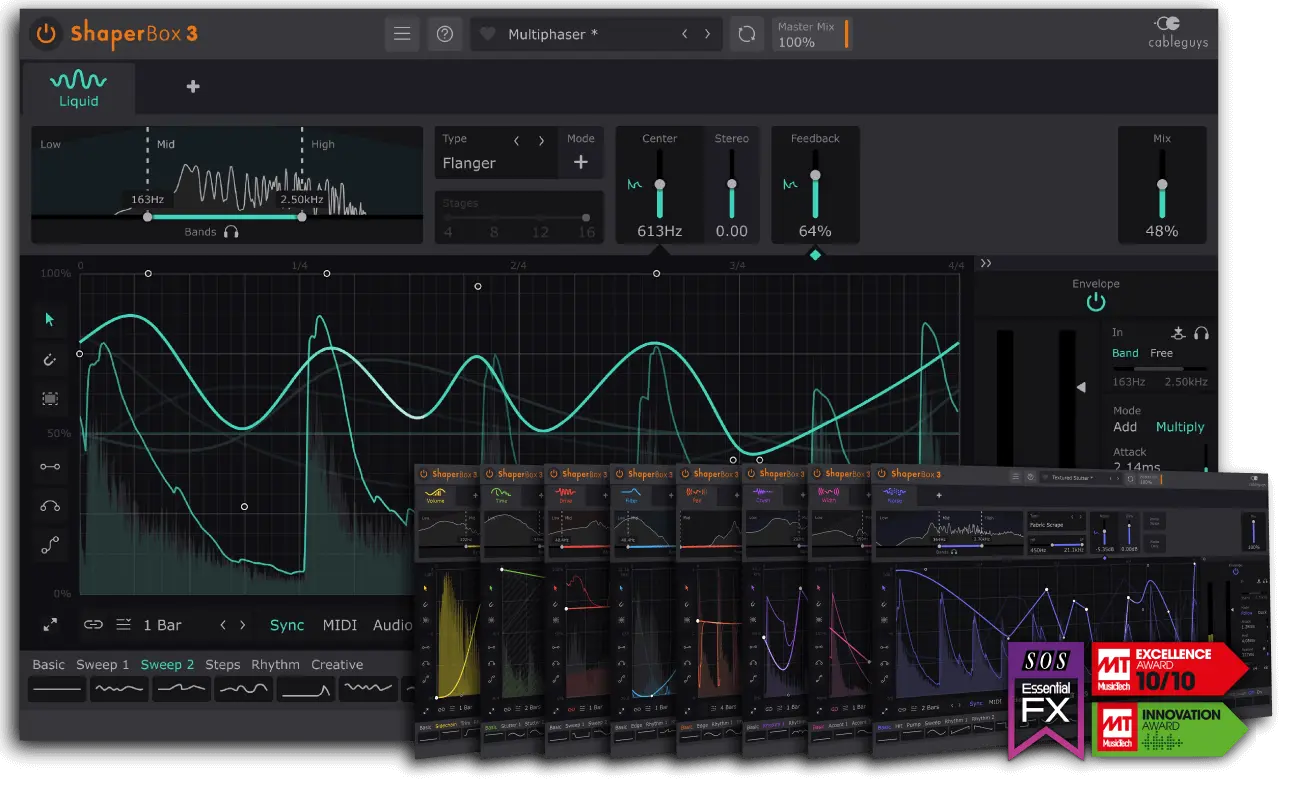
Task: Select Multiply envelope mode
Action: point(1180,427)
